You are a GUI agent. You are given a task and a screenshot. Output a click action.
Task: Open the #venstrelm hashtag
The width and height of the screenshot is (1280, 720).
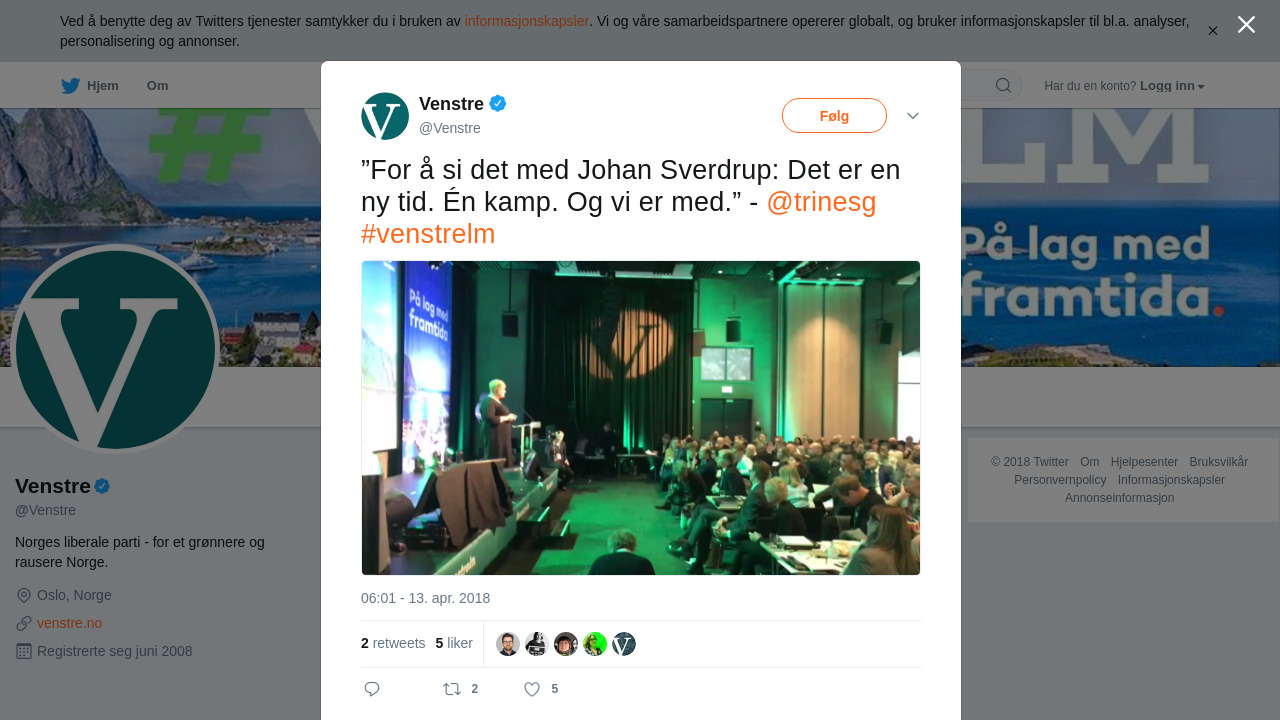point(428,234)
